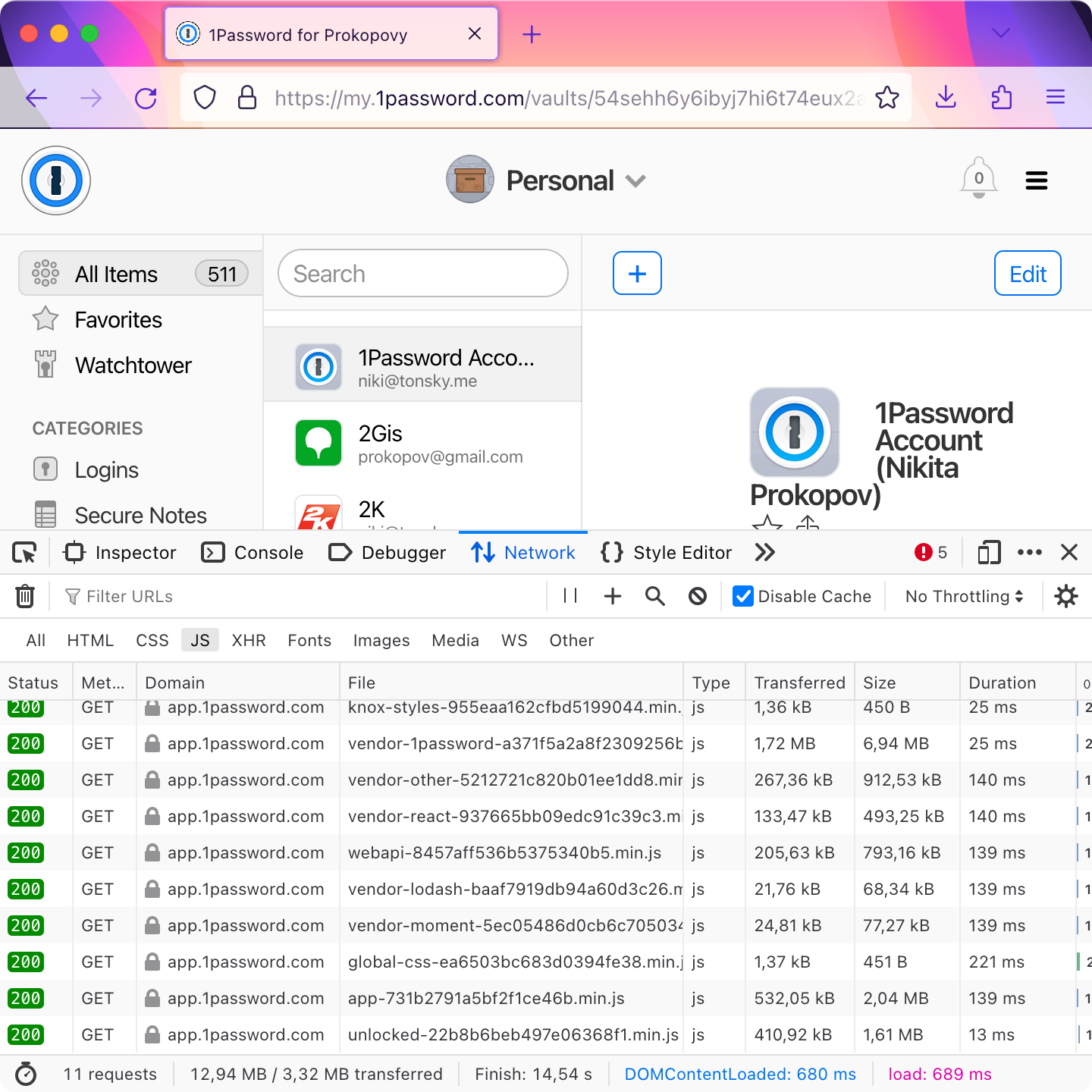
Task: Select the XHR request filter
Action: [249, 641]
